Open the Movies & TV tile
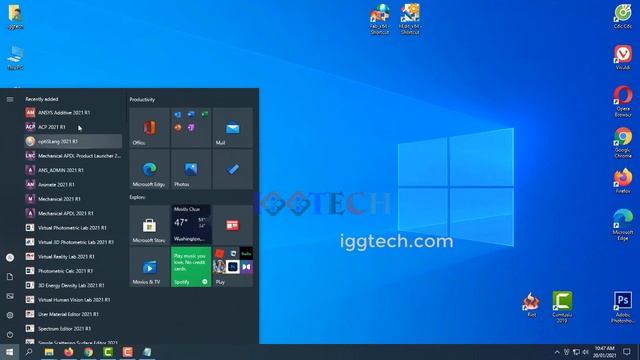Image resolution: width=640 pixels, height=360 pixels. pyautogui.click(x=149, y=267)
